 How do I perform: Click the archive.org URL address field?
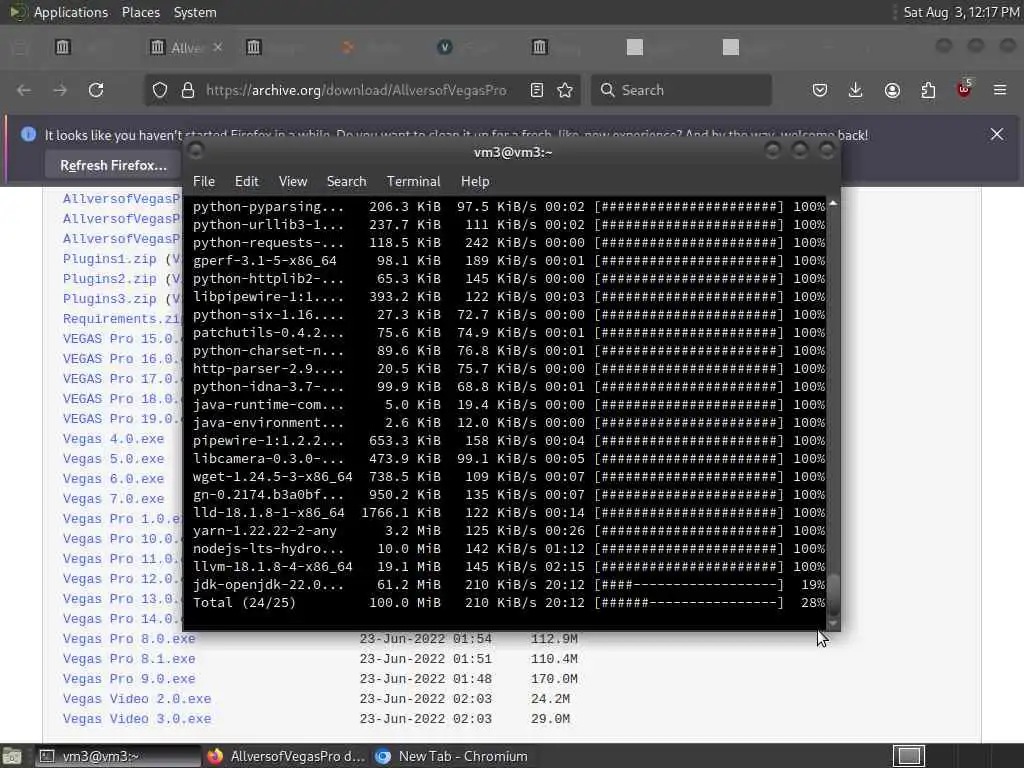[356, 90]
